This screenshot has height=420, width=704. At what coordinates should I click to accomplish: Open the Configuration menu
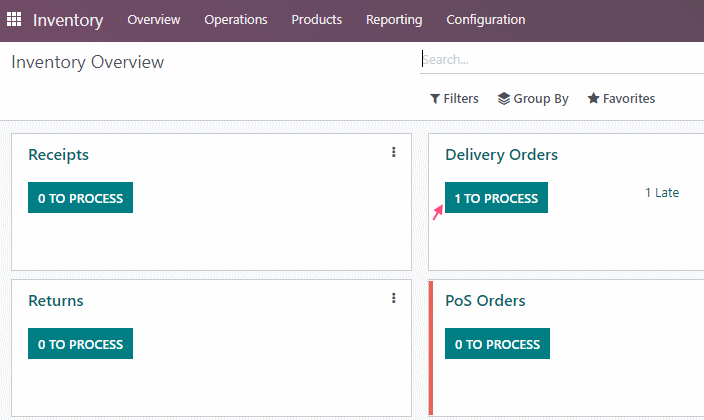(485, 20)
